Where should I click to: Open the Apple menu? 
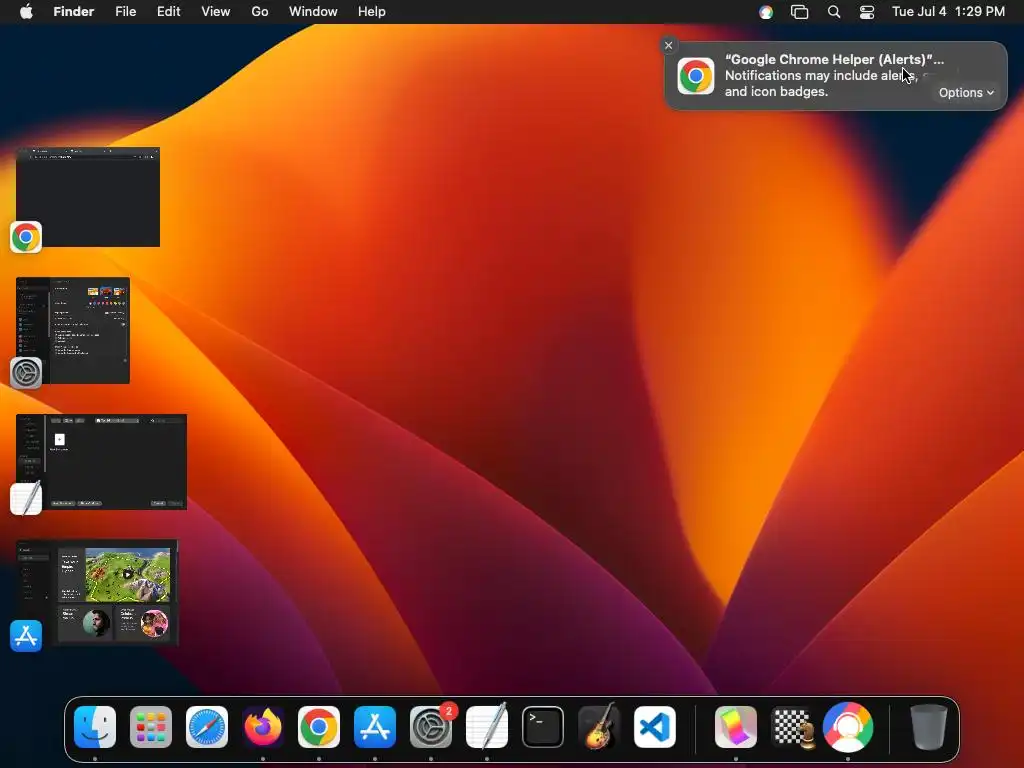pos(26,12)
